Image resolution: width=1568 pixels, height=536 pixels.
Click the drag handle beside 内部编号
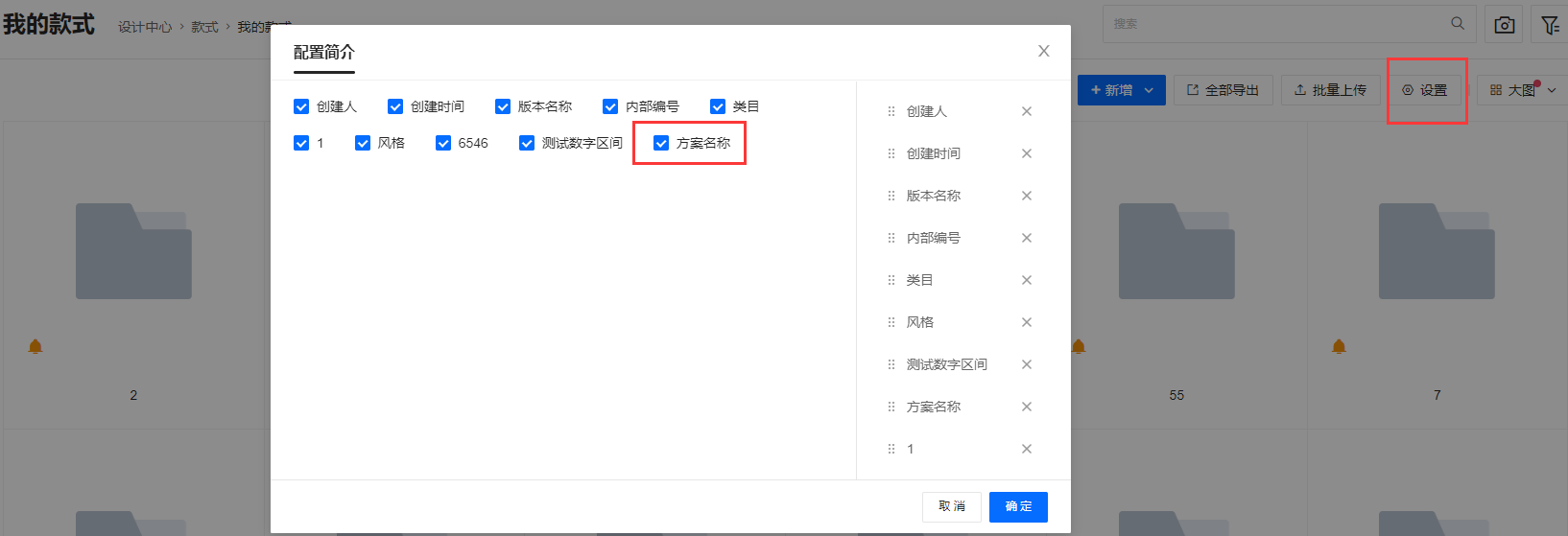point(891,238)
